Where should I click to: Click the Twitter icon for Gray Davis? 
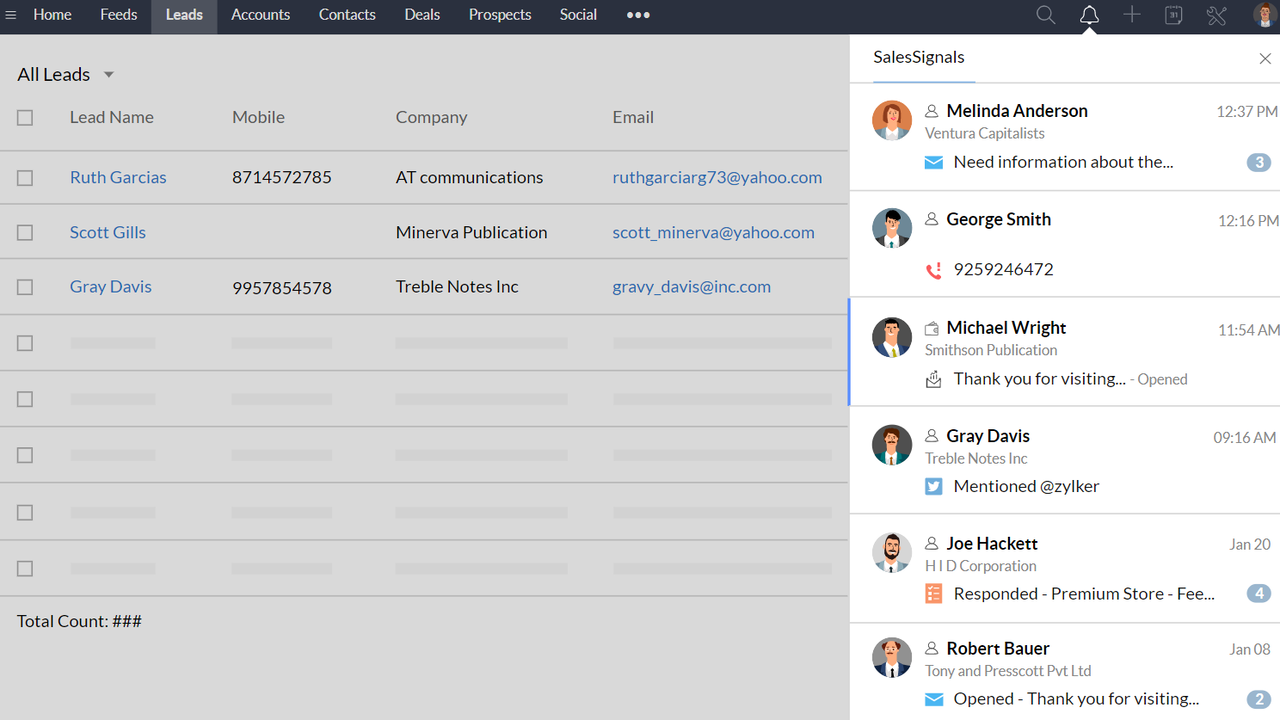pyautogui.click(x=933, y=486)
